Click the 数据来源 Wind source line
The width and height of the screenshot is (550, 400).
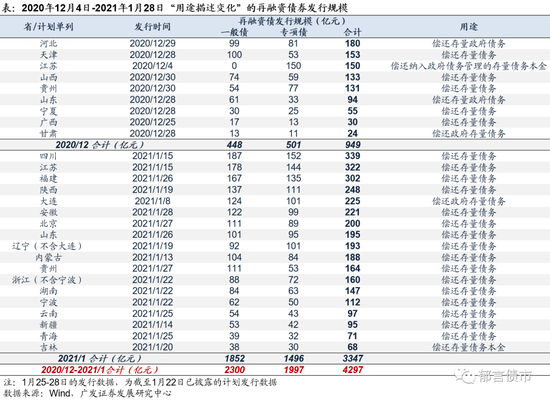point(87,393)
